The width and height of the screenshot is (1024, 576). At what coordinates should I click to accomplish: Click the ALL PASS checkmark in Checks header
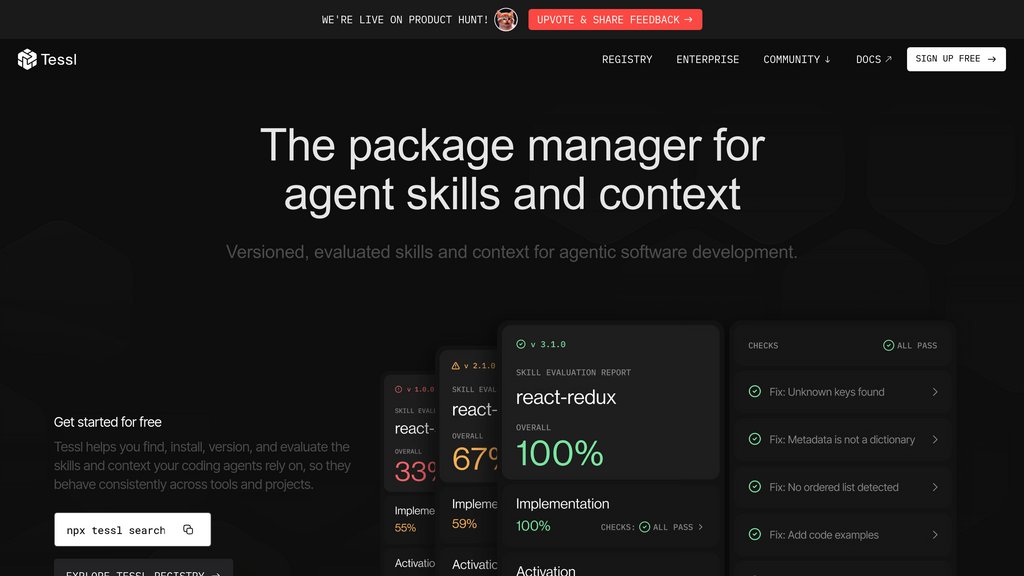pyautogui.click(x=888, y=345)
